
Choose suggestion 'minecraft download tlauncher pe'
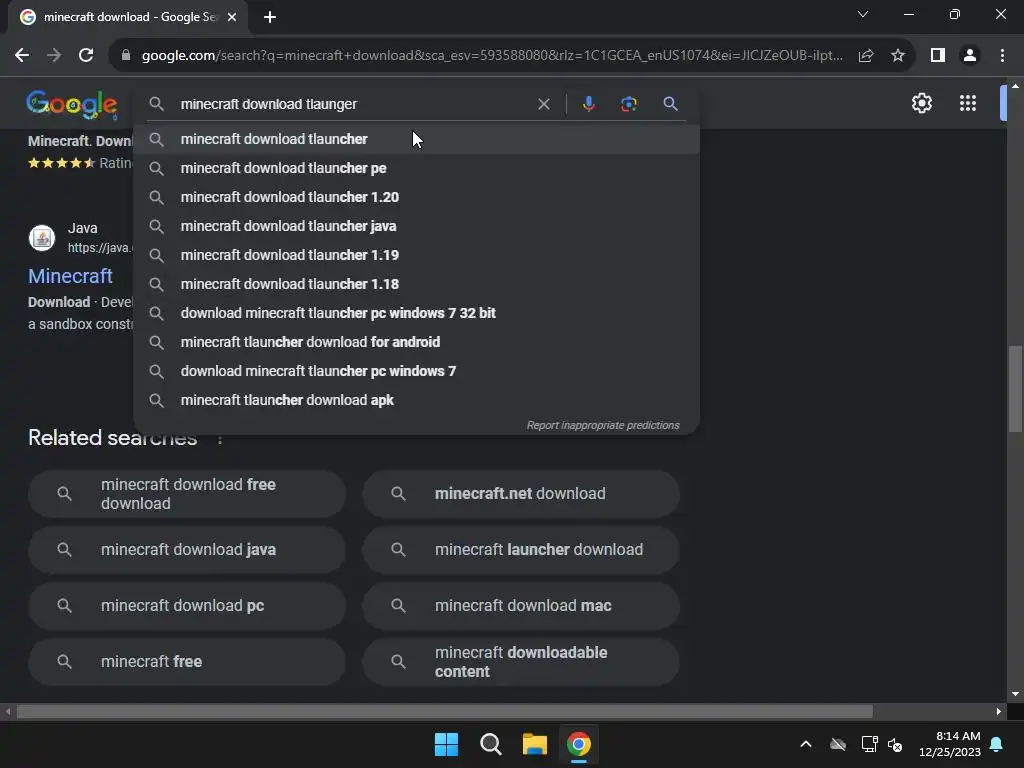(417, 168)
